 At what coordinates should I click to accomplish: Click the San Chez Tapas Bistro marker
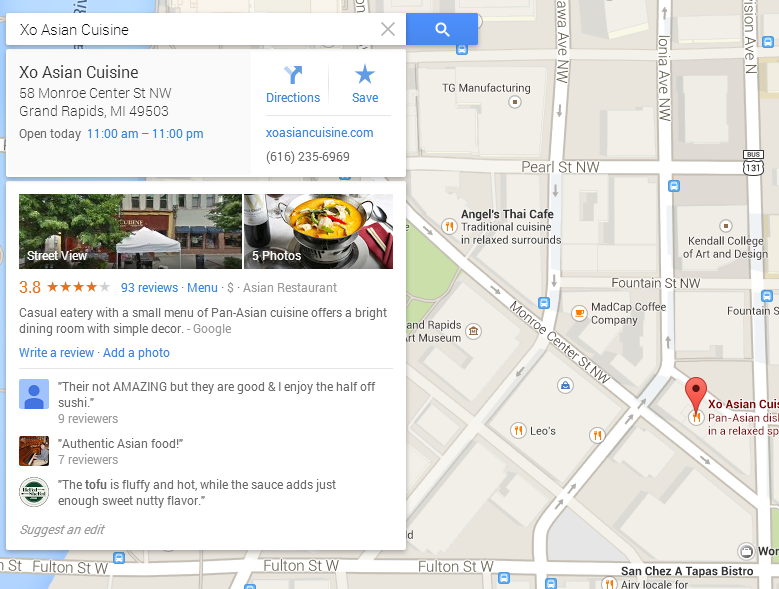click(x=609, y=583)
